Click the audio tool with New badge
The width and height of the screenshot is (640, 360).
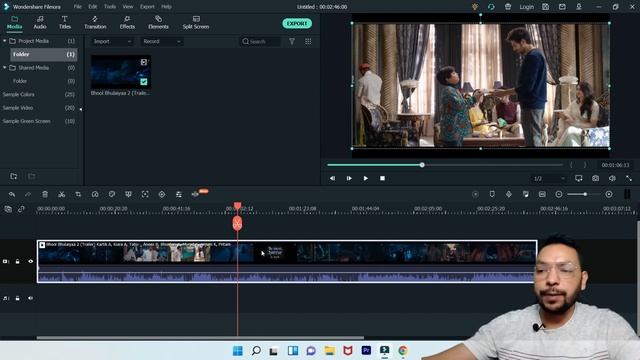pyautogui.click(x=196, y=194)
